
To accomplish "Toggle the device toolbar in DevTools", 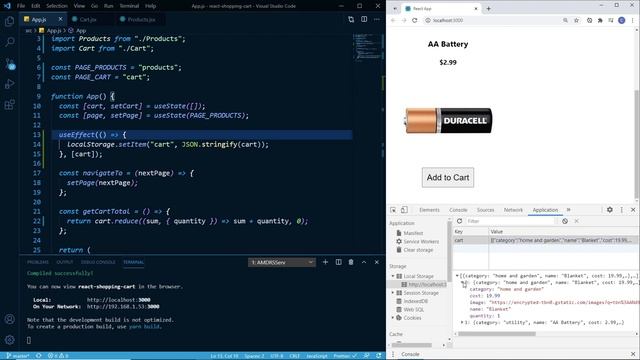I will click(x=404, y=210).
